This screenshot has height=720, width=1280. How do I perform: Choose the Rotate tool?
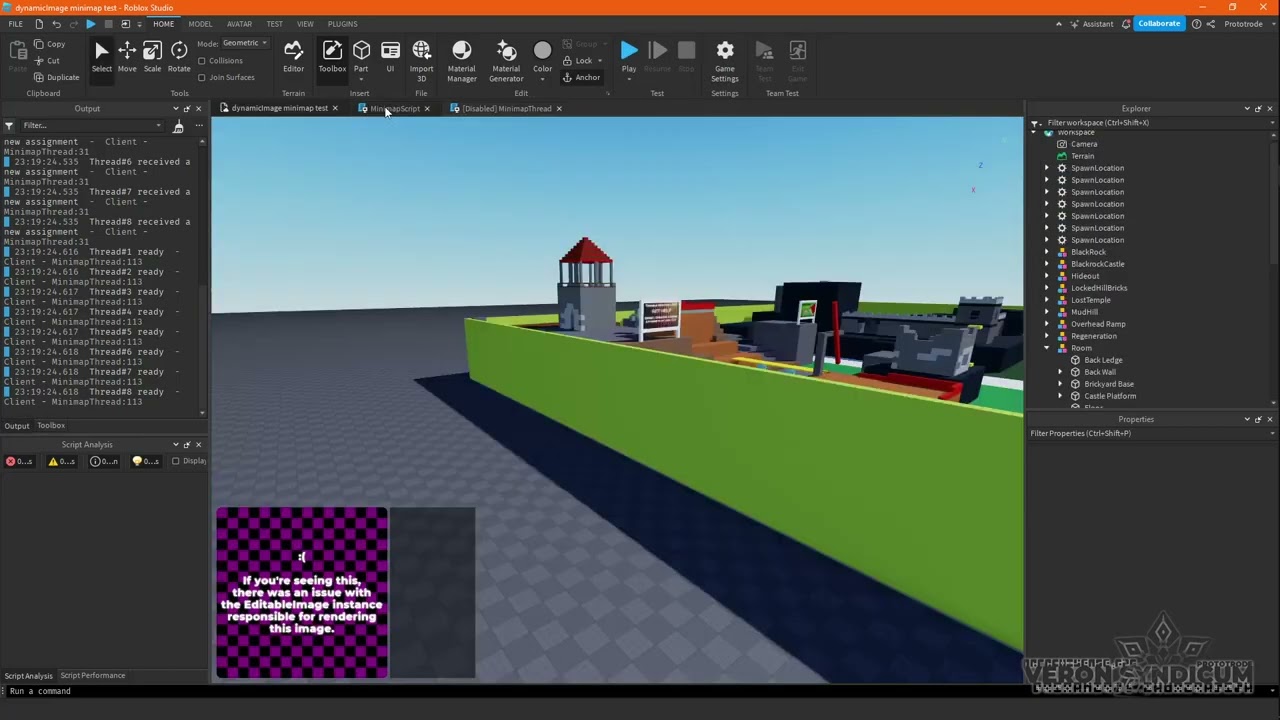click(x=179, y=57)
